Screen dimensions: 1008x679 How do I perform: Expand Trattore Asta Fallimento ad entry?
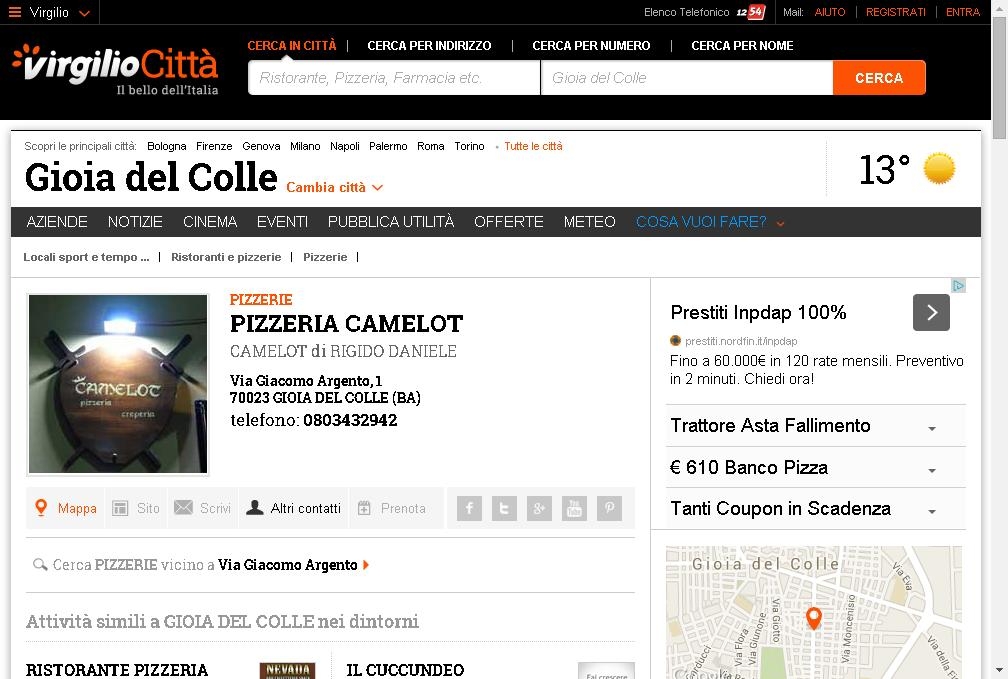(815, 426)
